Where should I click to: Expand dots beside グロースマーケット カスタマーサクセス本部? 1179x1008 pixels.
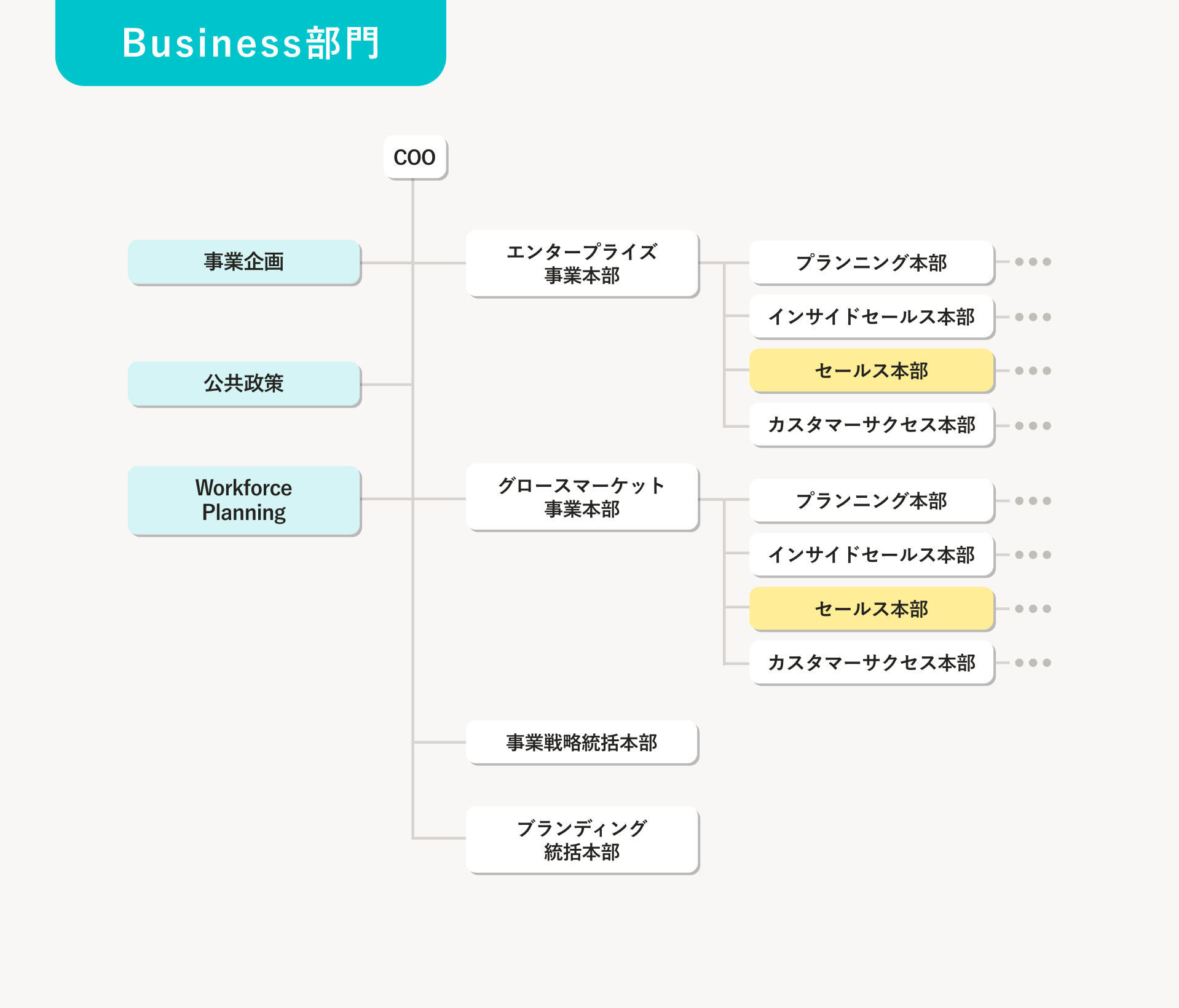pyautogui.click(x=1033, y=663)
